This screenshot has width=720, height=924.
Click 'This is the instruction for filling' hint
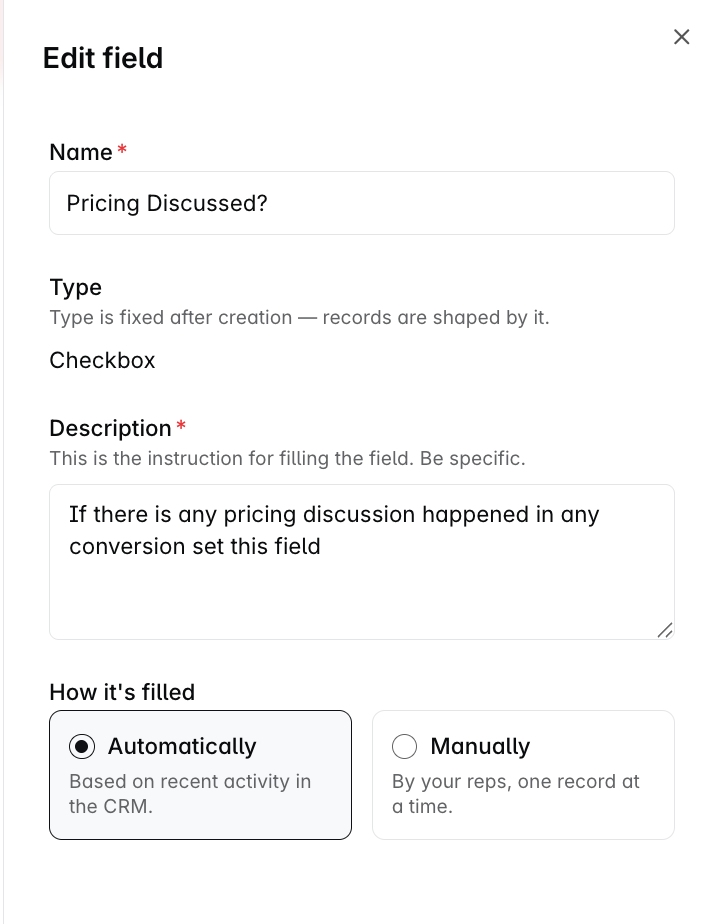coord(288,458)
